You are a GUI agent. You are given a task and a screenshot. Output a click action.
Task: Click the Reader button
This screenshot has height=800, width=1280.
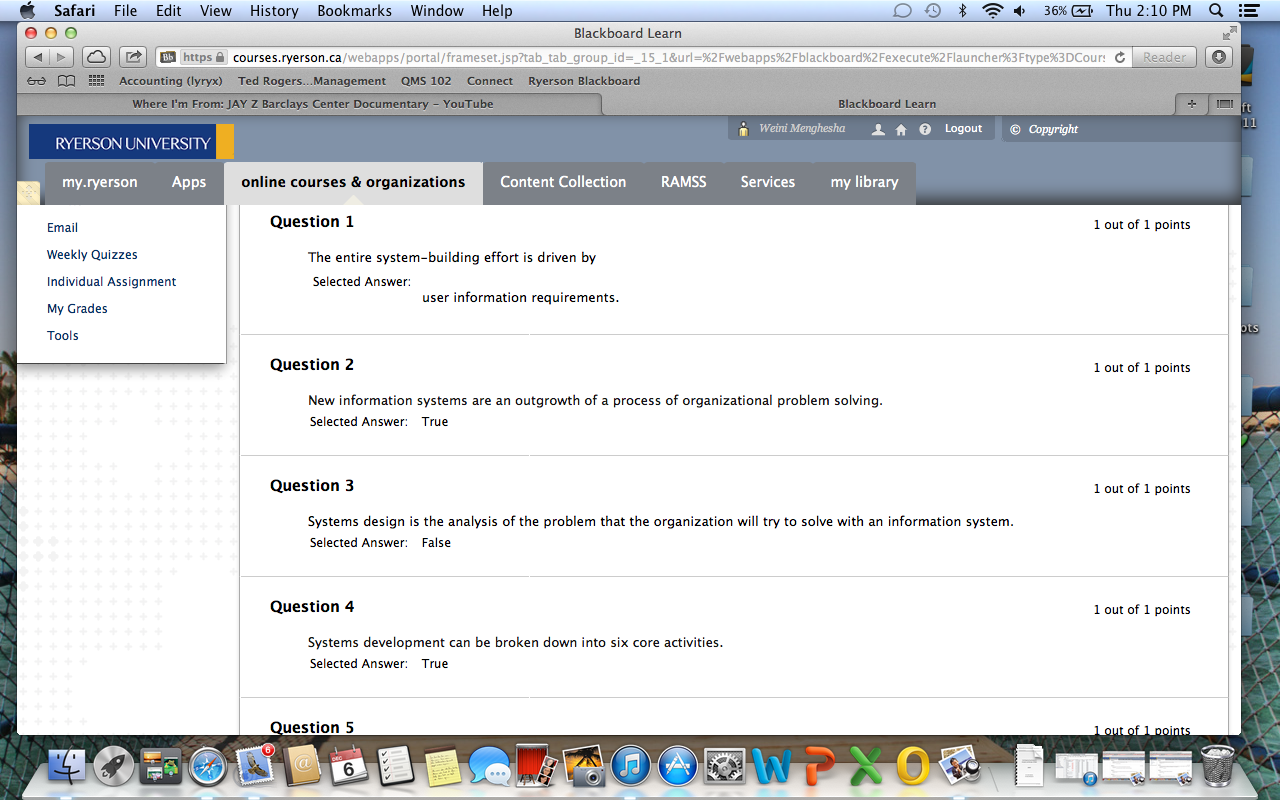coord(1164,57)
